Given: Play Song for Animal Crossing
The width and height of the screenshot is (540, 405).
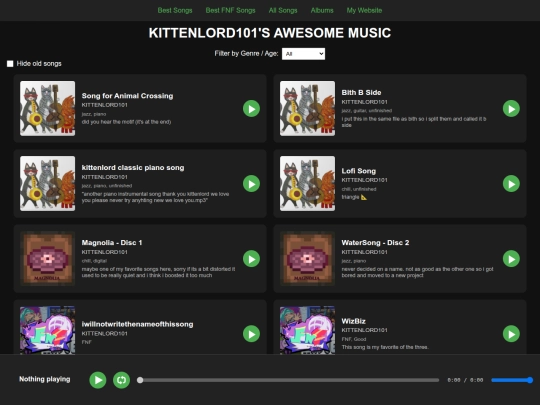Looking at the screenshot, I should pyautogui.click(x=251, y=109).
